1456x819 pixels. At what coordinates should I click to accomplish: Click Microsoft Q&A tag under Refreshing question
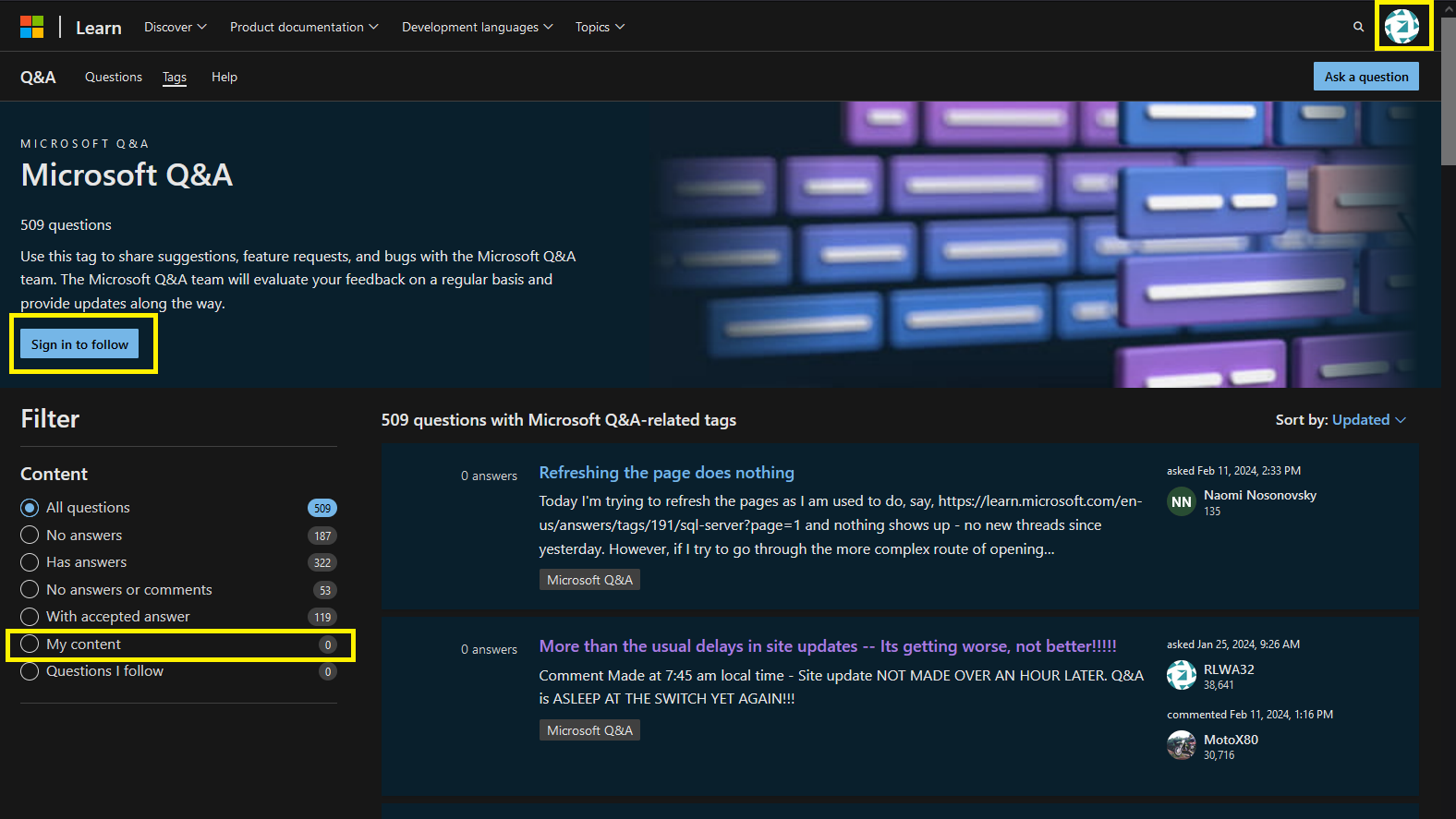(x=589, y=580)
